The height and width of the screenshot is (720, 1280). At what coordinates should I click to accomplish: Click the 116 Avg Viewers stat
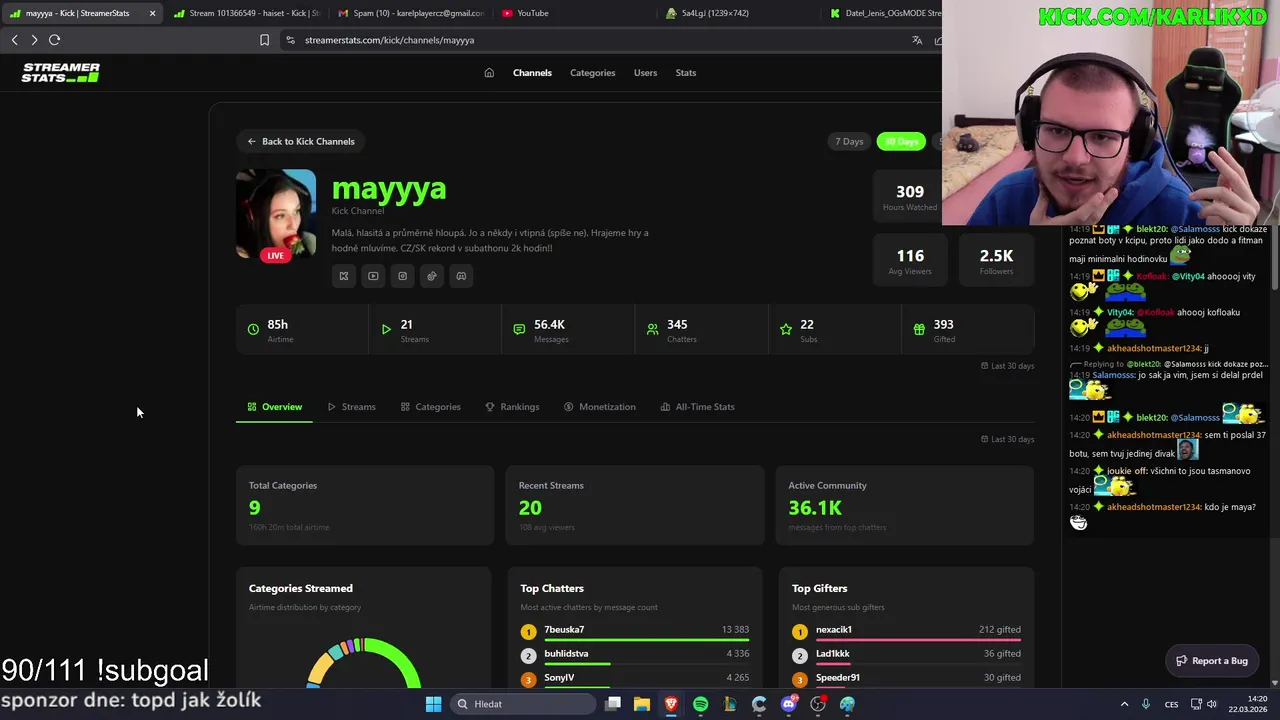(x=910, y=261)
